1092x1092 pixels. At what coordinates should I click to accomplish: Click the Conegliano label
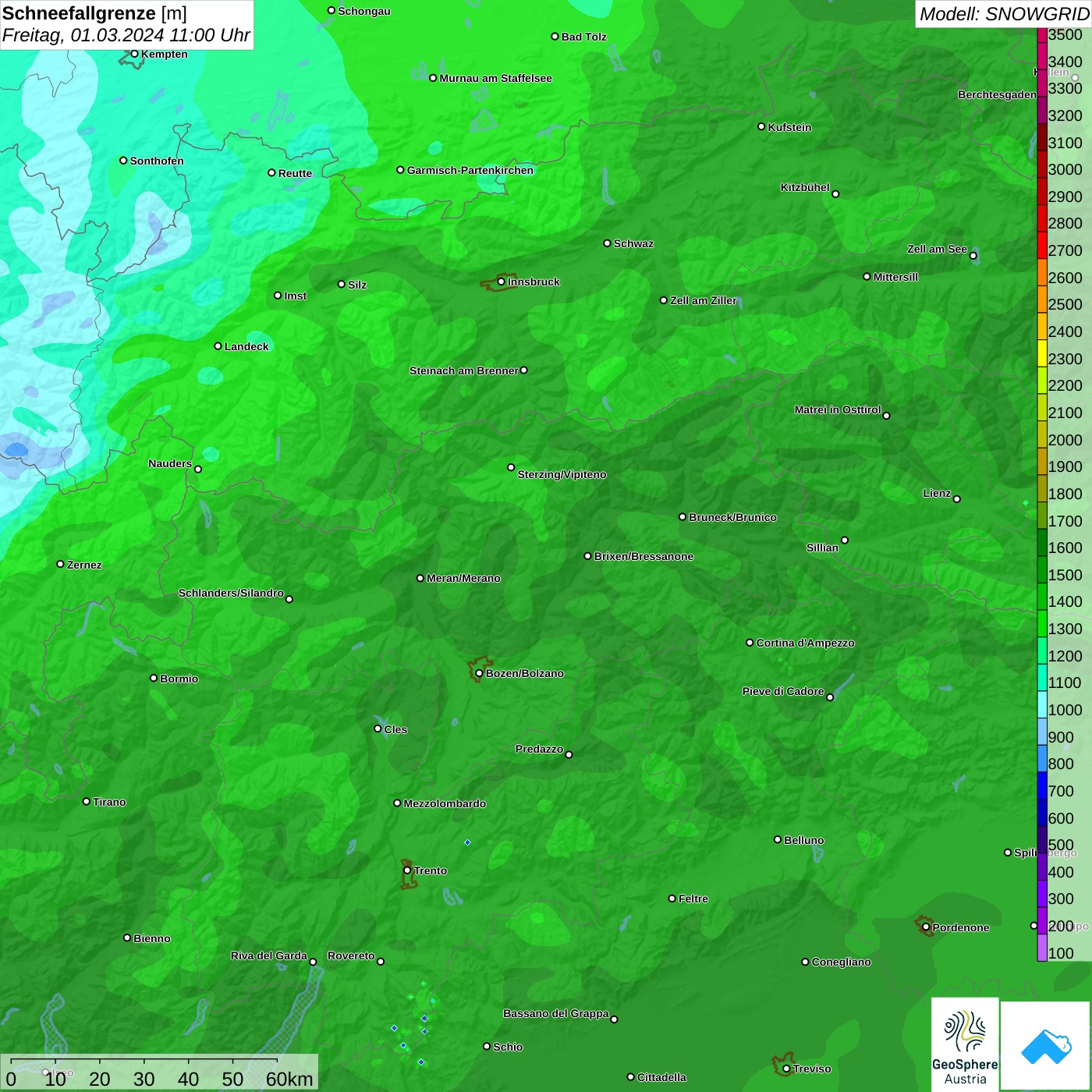[x=842, y=962]
